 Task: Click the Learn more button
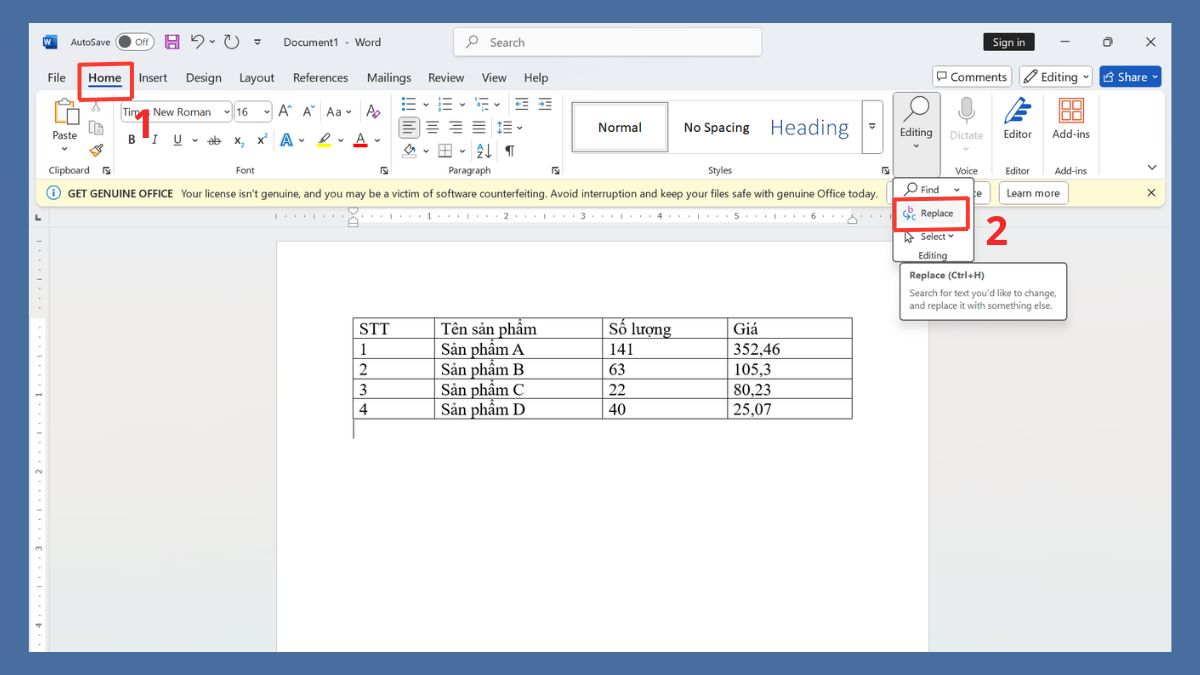tap(1032, 193)
